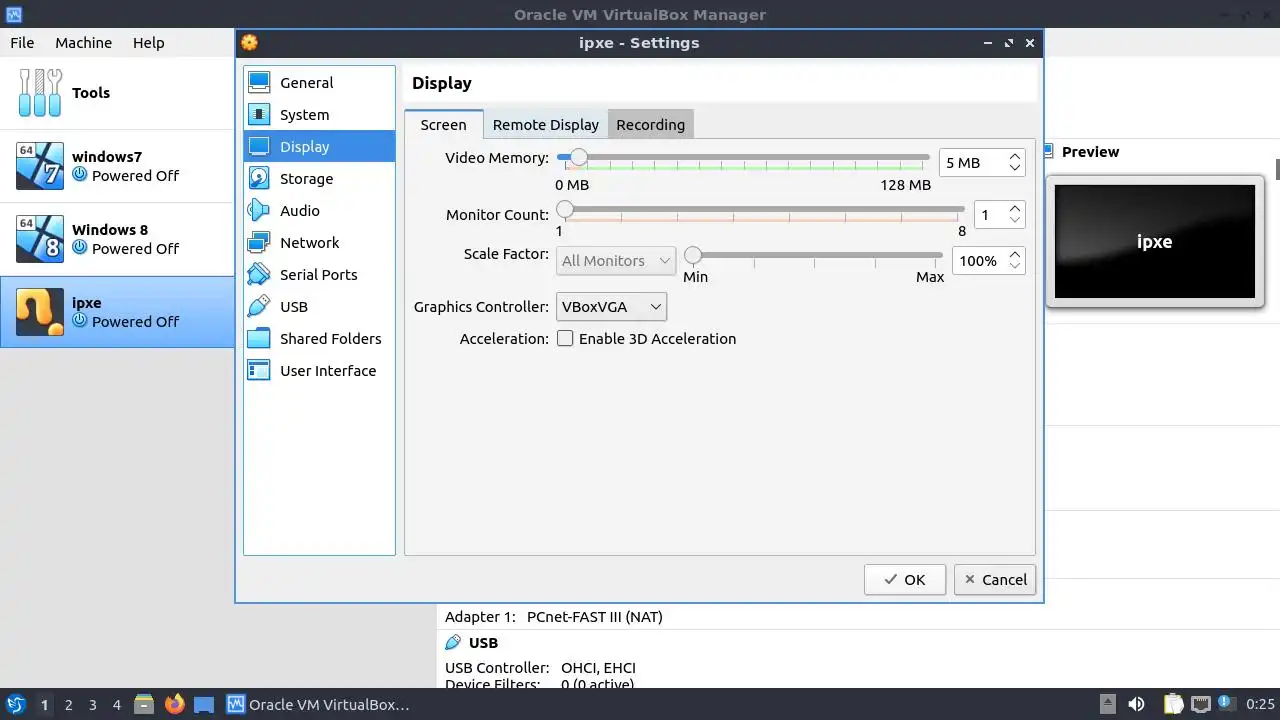Switch to the Screen tab

tap(443, 124)
